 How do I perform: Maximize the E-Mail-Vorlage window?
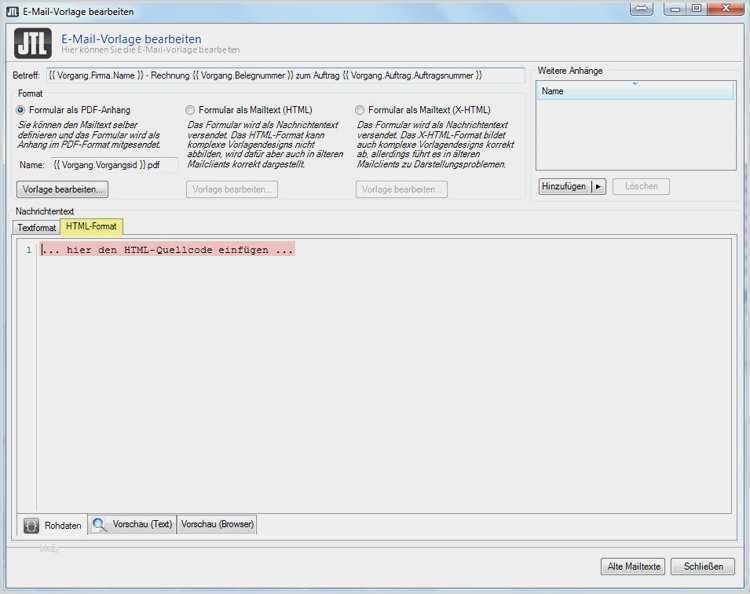click(x=696, y=8)
